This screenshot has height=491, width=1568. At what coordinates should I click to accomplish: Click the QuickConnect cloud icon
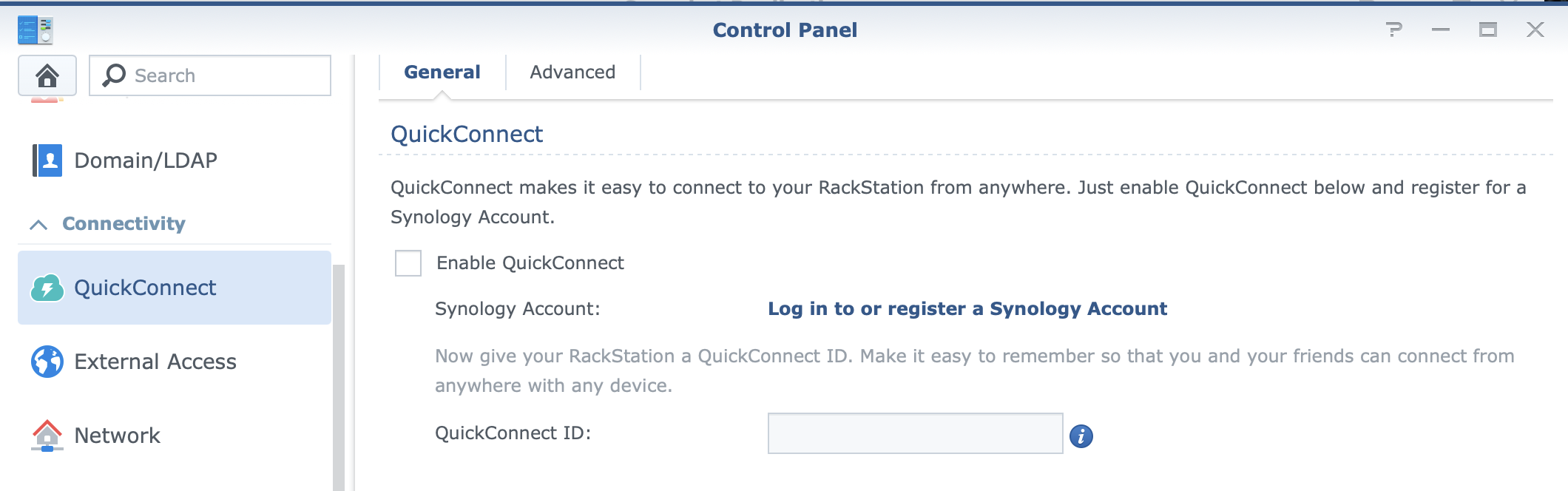47,288
